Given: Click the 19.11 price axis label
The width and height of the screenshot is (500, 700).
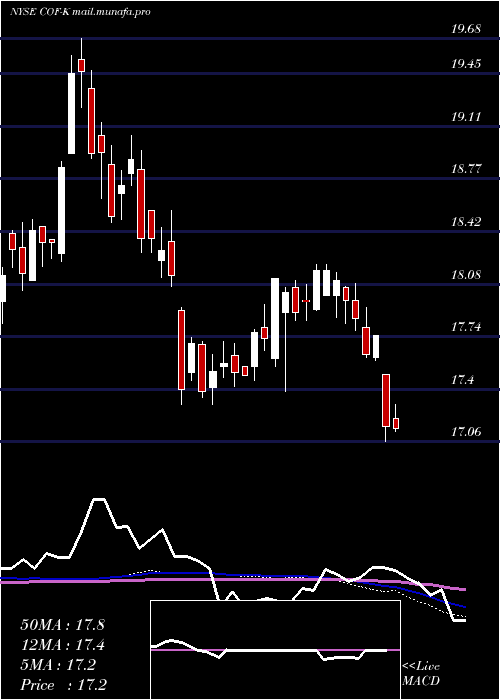Looking at the screenshot, I should pyautogui.click(x=466, y=117).
